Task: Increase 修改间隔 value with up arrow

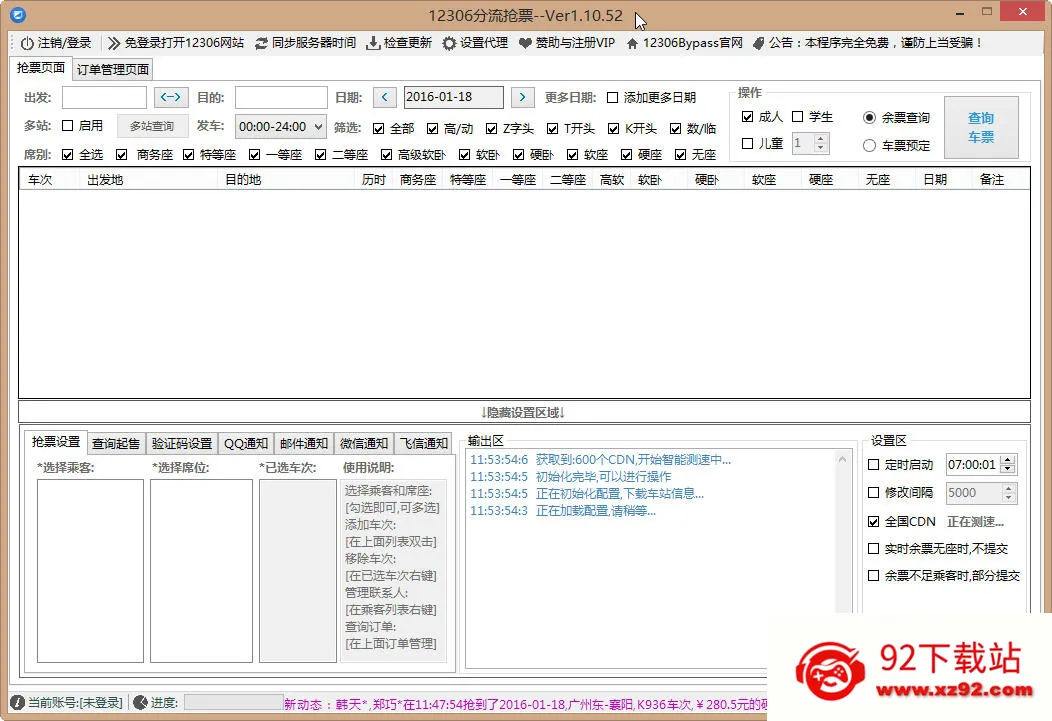Action: tap(1008, 488)
